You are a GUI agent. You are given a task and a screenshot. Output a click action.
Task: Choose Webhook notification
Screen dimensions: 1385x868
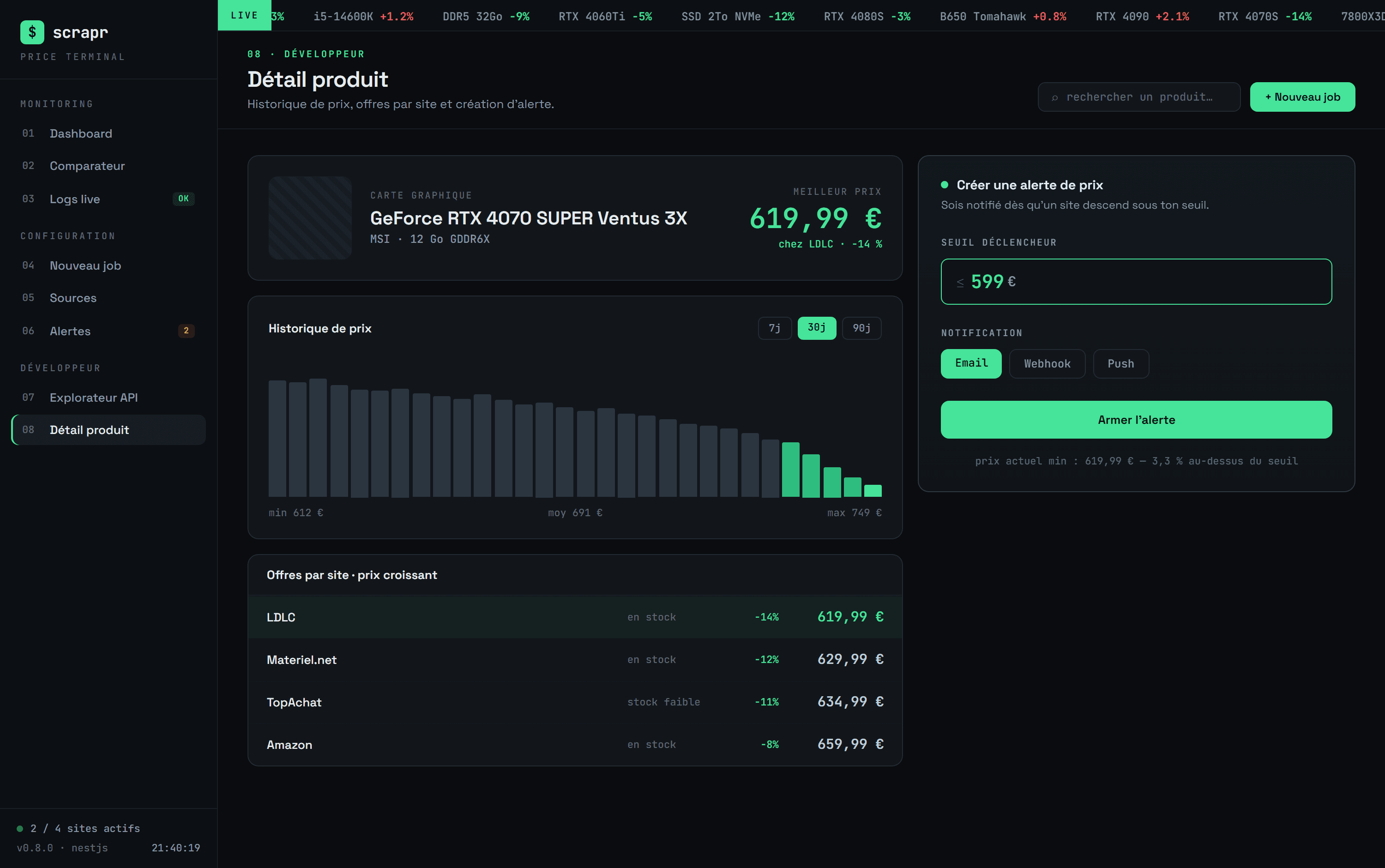click(1047, 363)
